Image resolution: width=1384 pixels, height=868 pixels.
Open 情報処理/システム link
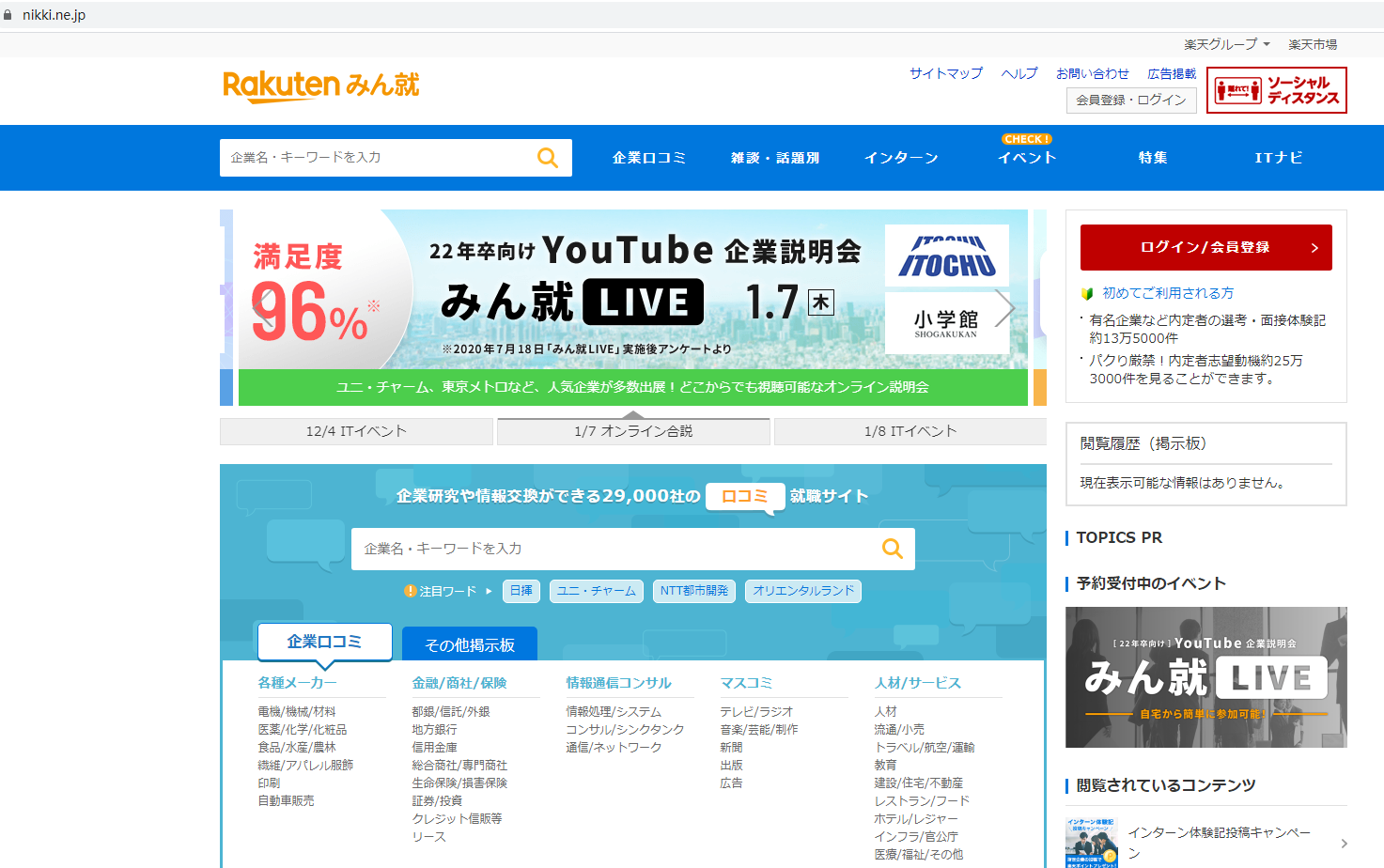tap(614, 712)
